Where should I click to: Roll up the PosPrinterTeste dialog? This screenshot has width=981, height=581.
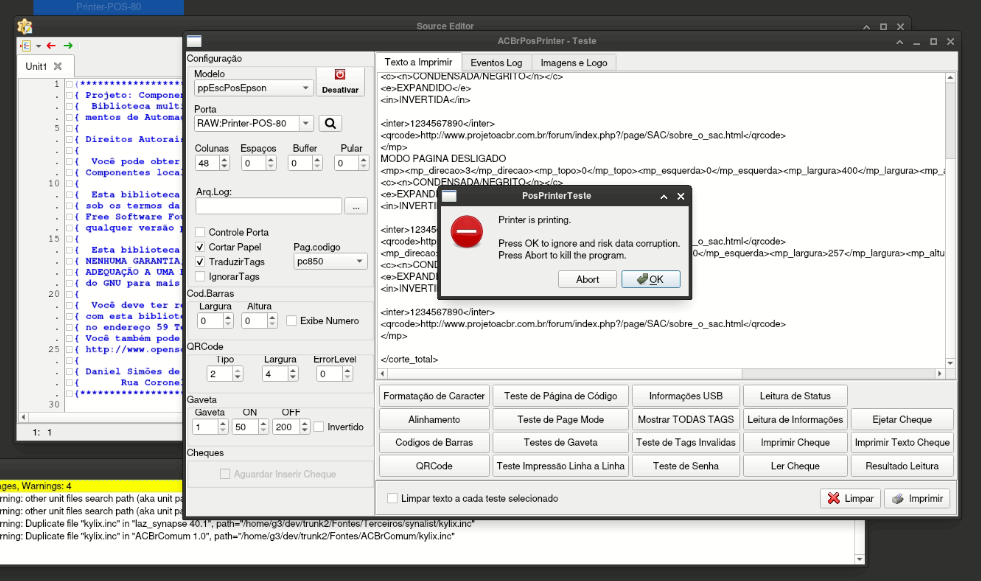(x=663, y=196)
